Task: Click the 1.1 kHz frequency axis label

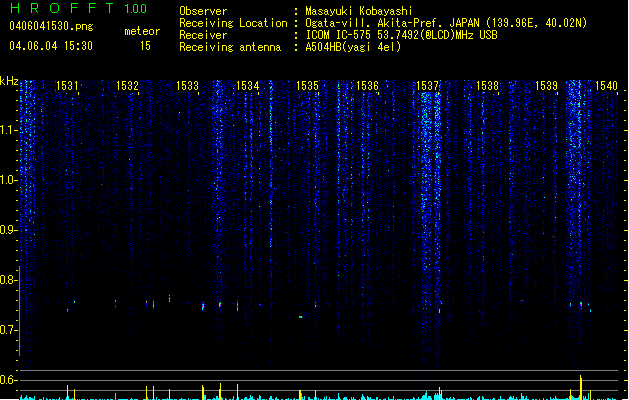Action: tap(9, 130)
